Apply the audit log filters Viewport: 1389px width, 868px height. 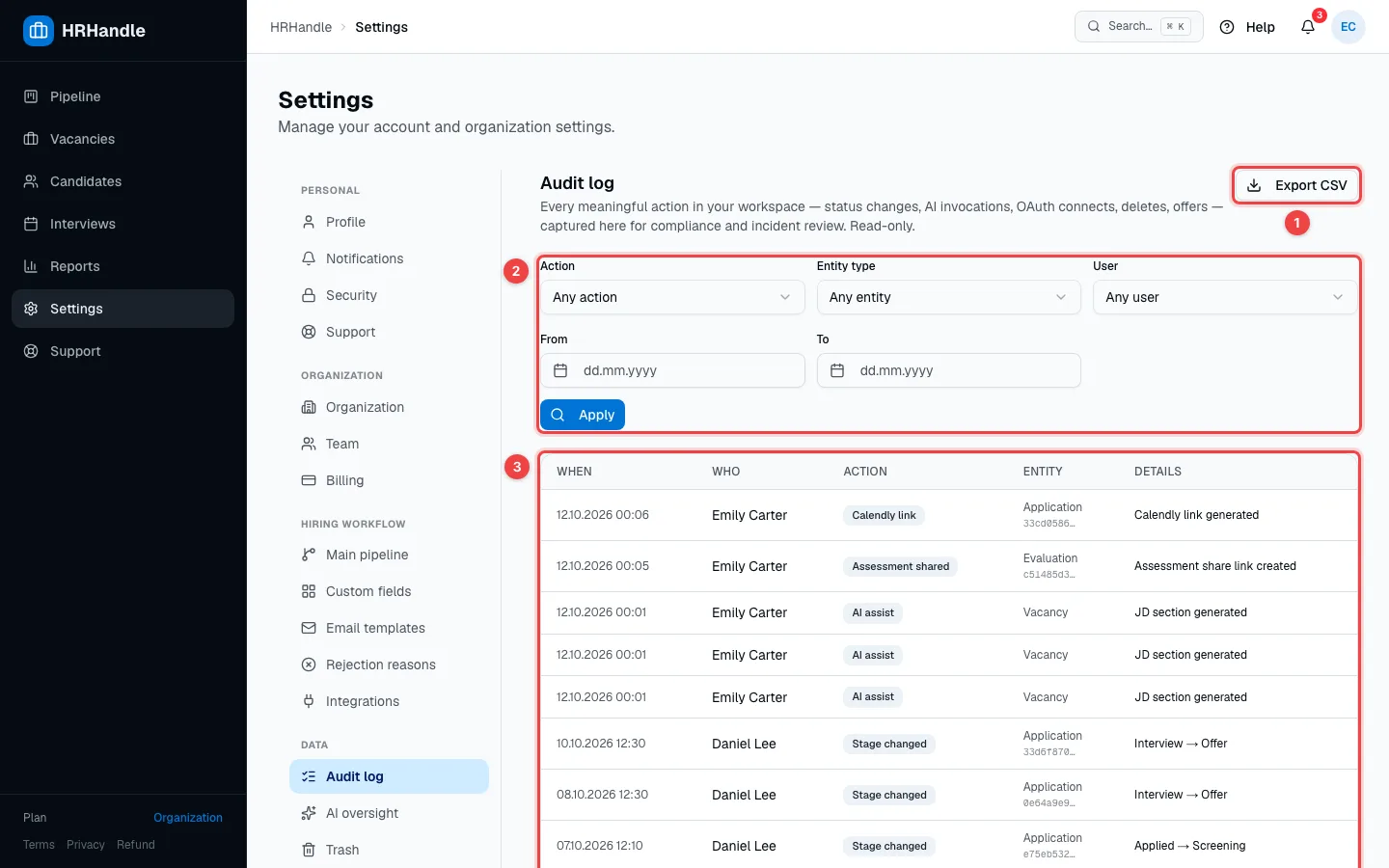tap(583, 415)
